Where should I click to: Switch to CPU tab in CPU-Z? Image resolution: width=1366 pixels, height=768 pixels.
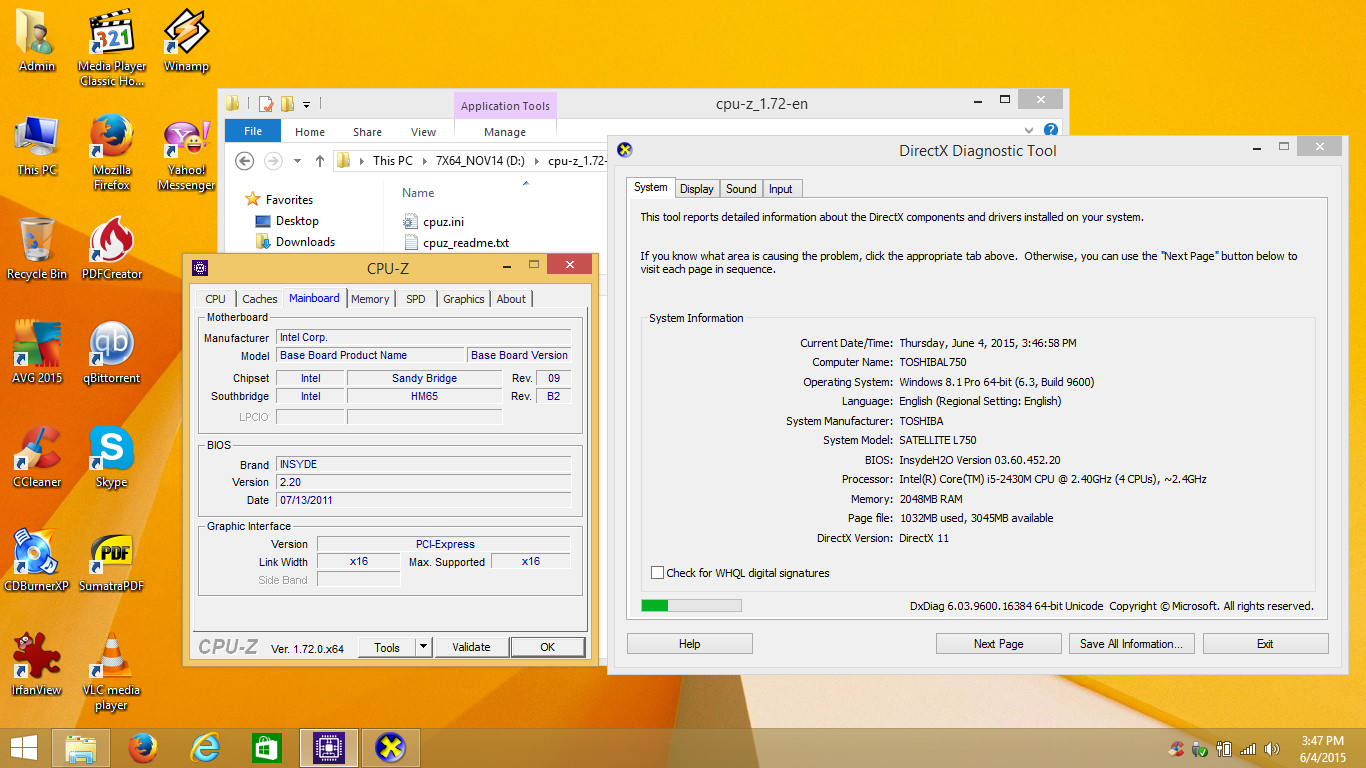tap(215, 299)
